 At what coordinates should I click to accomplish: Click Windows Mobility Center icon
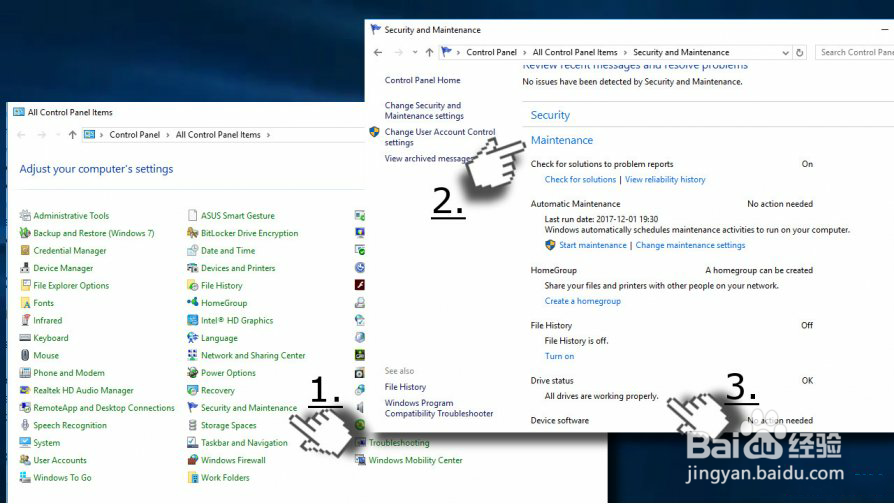(x=360, y=460)
